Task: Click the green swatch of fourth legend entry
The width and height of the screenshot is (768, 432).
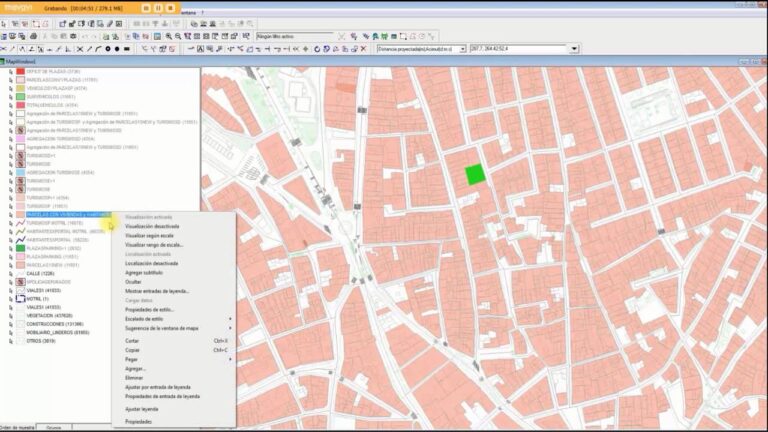Action: 20,97
